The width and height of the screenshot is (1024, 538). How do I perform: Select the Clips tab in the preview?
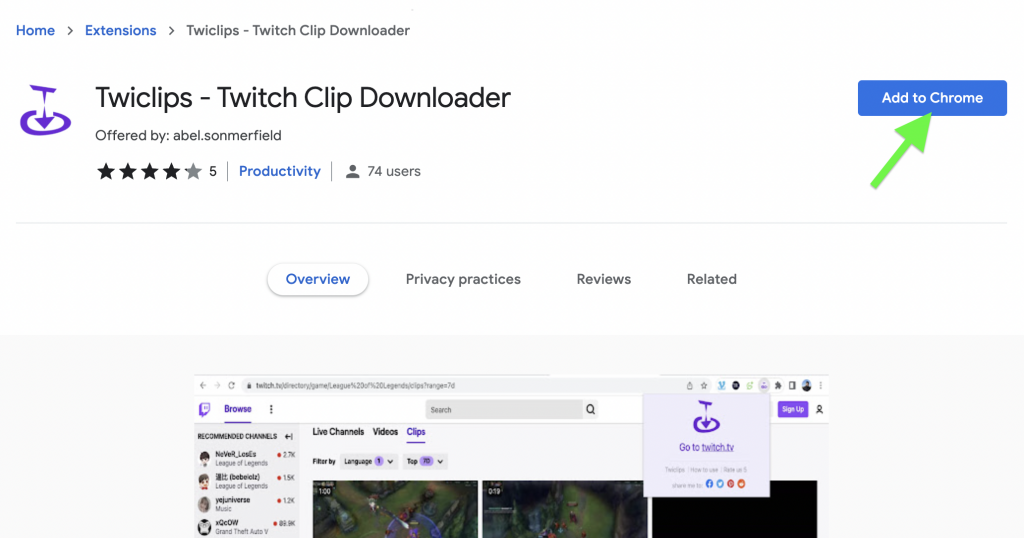tap(416, 432)
